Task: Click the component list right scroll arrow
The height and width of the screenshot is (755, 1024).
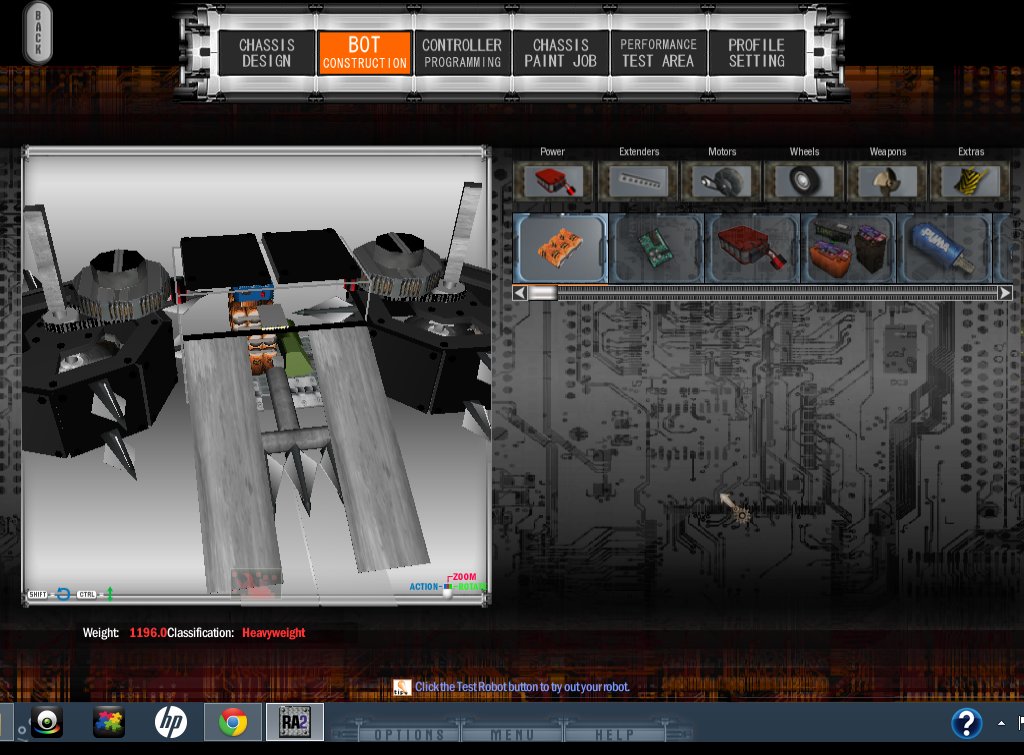Action: point(1005,293)
